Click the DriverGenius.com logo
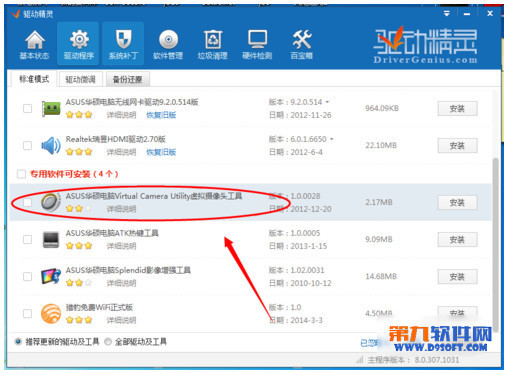Image resolution: width=508 pixels, height=373 pixels. [426, 46]
